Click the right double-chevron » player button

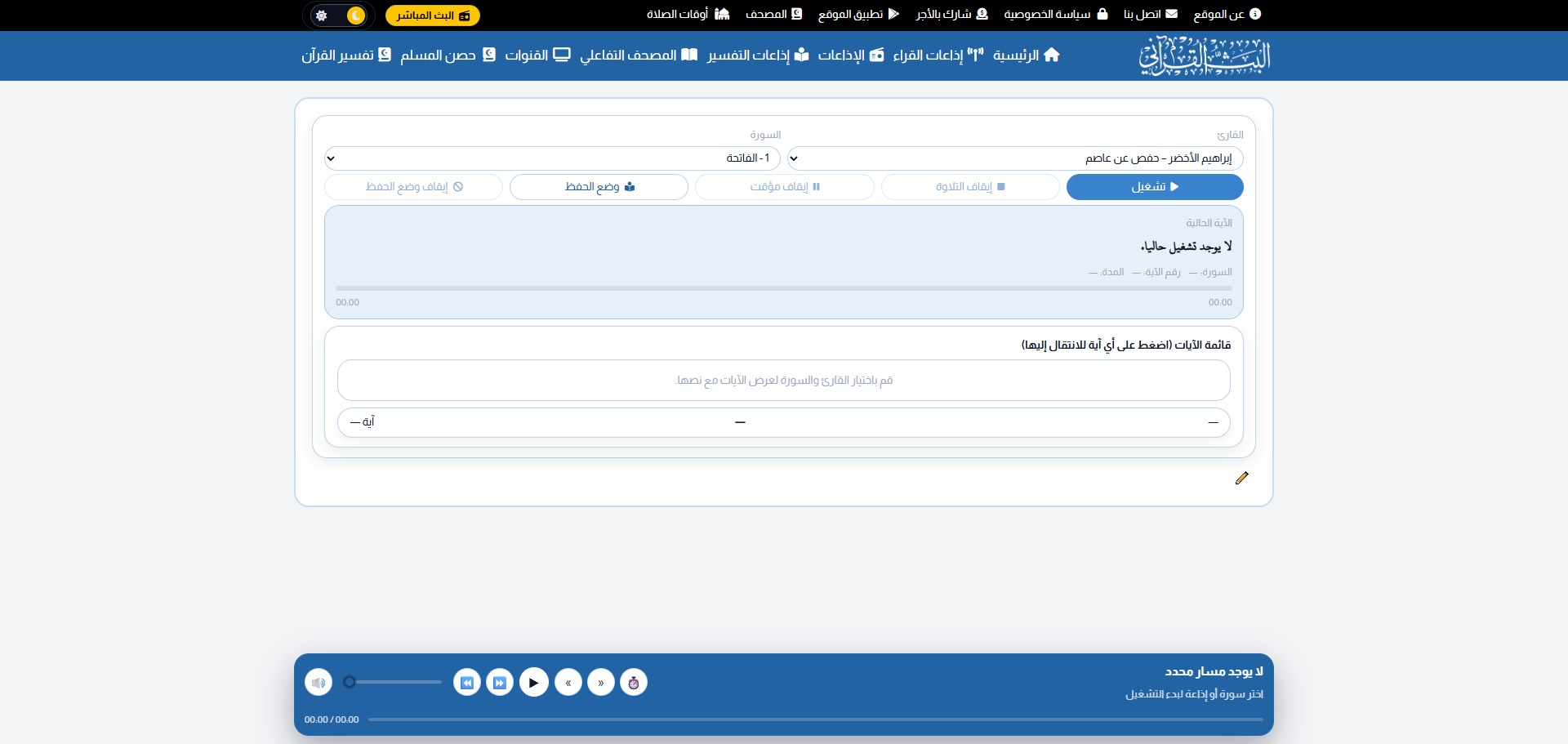[x=601, y=683]
